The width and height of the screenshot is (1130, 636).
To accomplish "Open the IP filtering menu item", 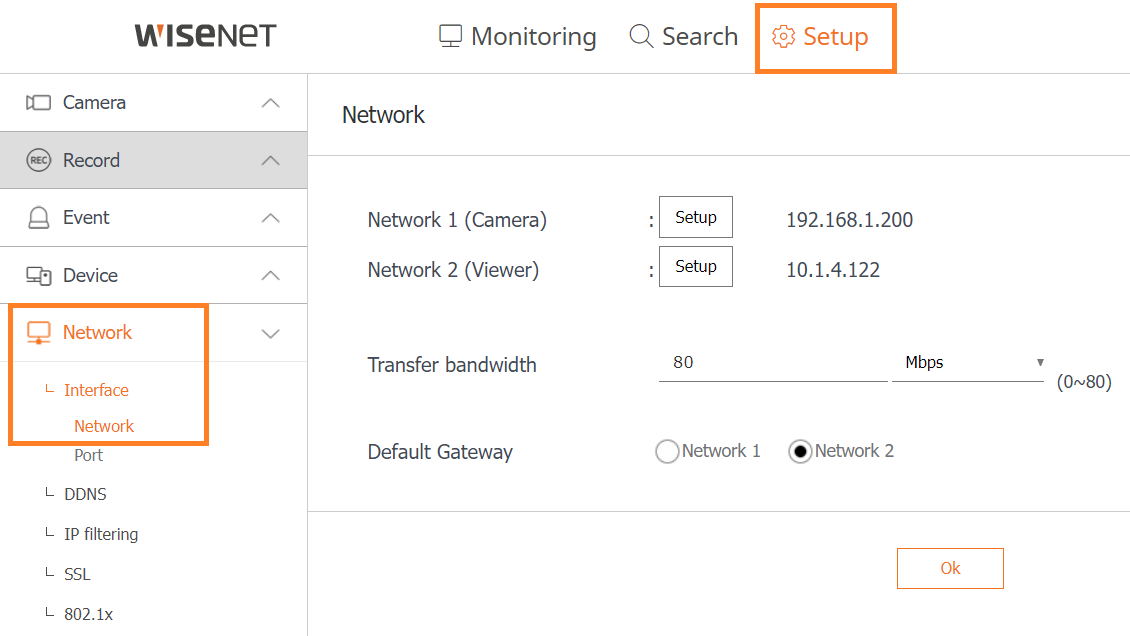I will (100, 534).
